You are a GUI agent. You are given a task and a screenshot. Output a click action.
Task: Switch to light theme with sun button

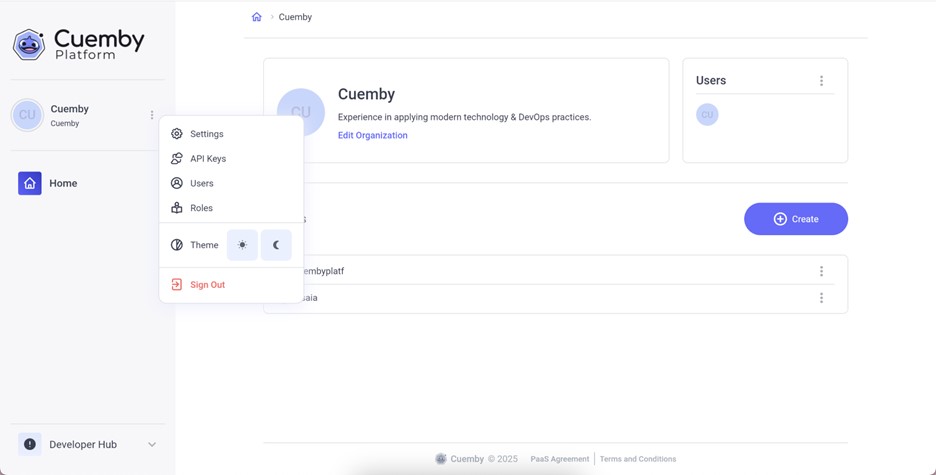[242, 245]
